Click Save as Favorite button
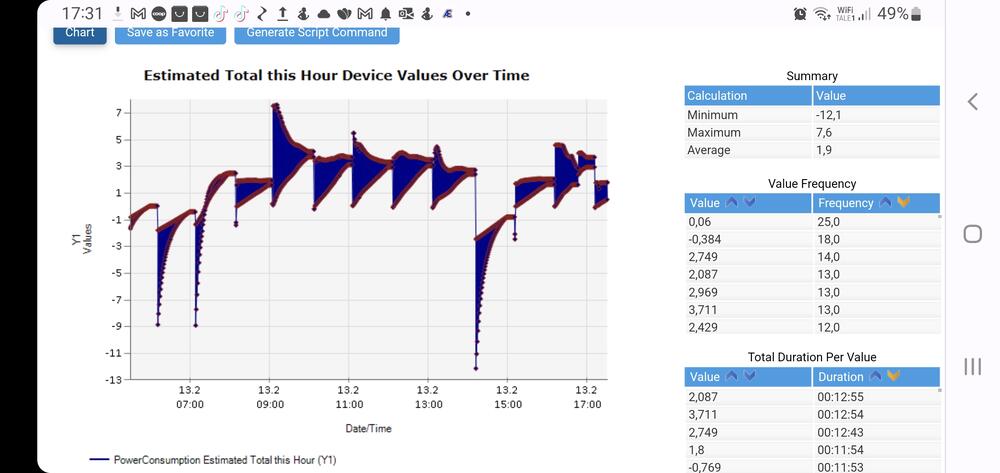The height and width of the screenshot is (473, 1000). pyautogui.click(x=171, y=33)
